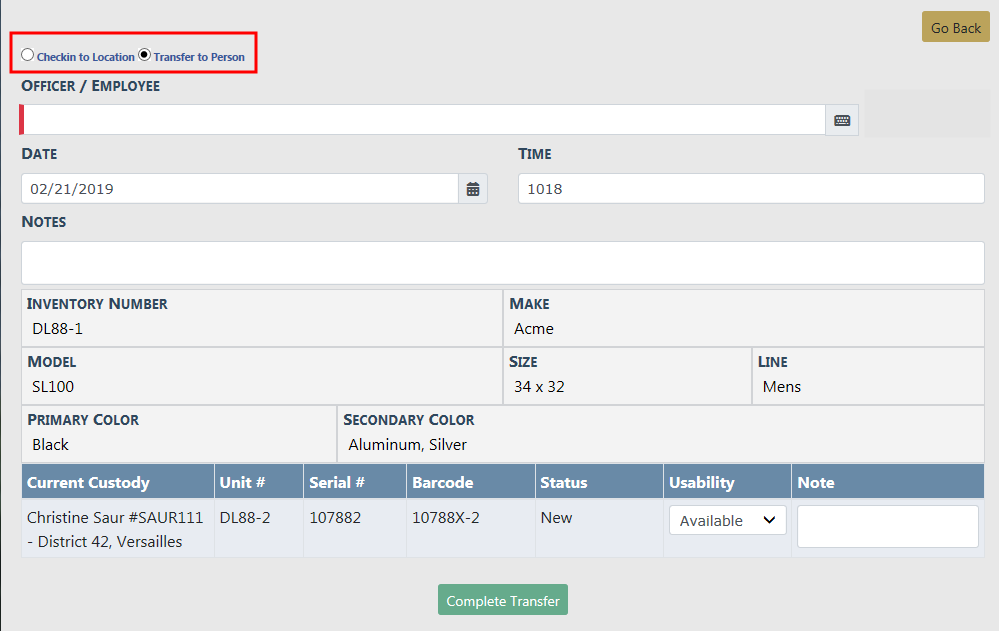Click the Christine Saur custody cell
Screen dimensions: 999x631
[115, 530]
